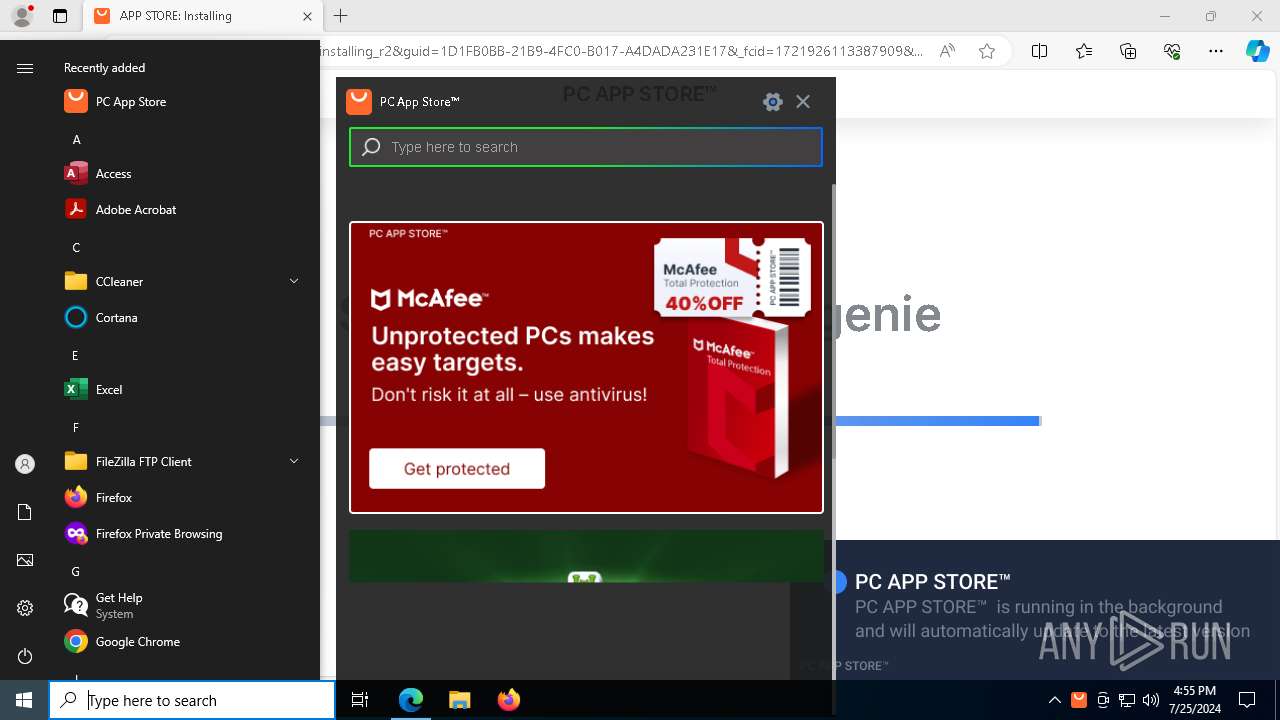Open Browser essentials heart icon
The image size is (1280, 720).
tap(1172, 51)
